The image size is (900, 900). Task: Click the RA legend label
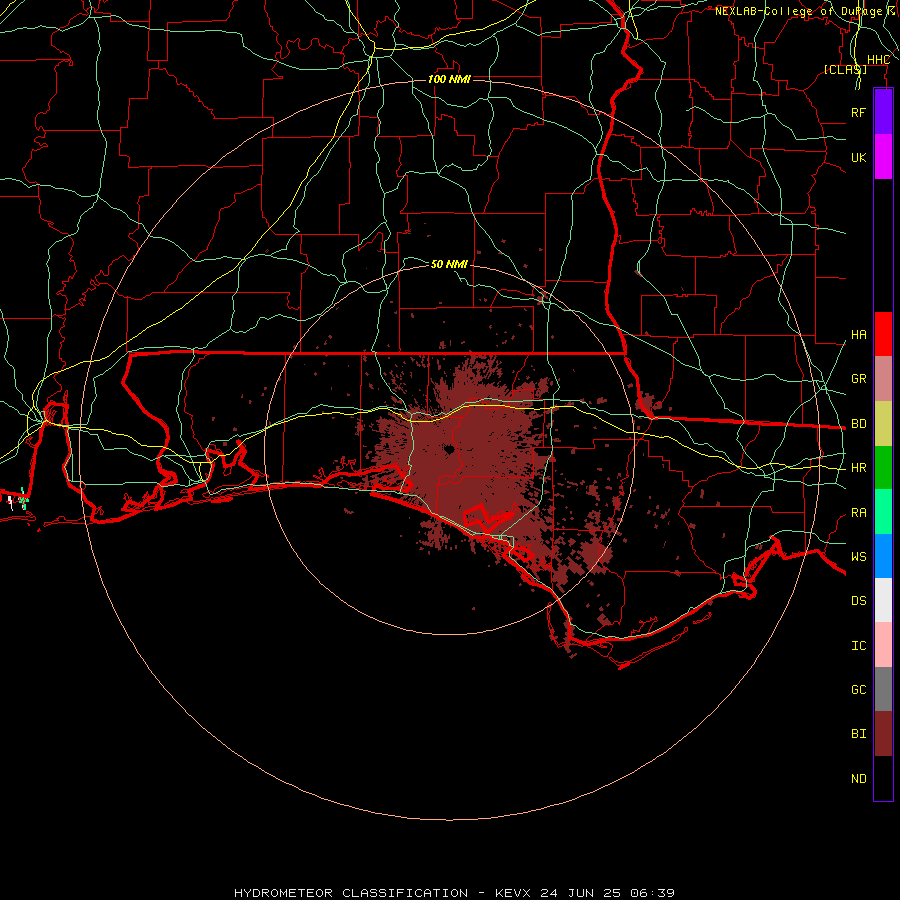click(858, 513)
